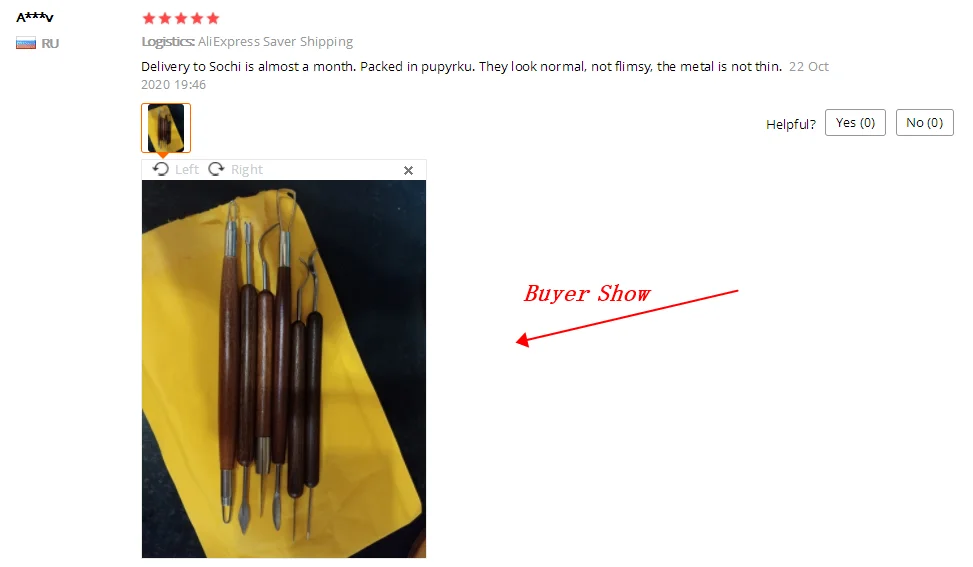Image resolution: width=973 pixels, height=567 pixels.
Task: Click the rotate left arrow icon
Action: point(161,169)
